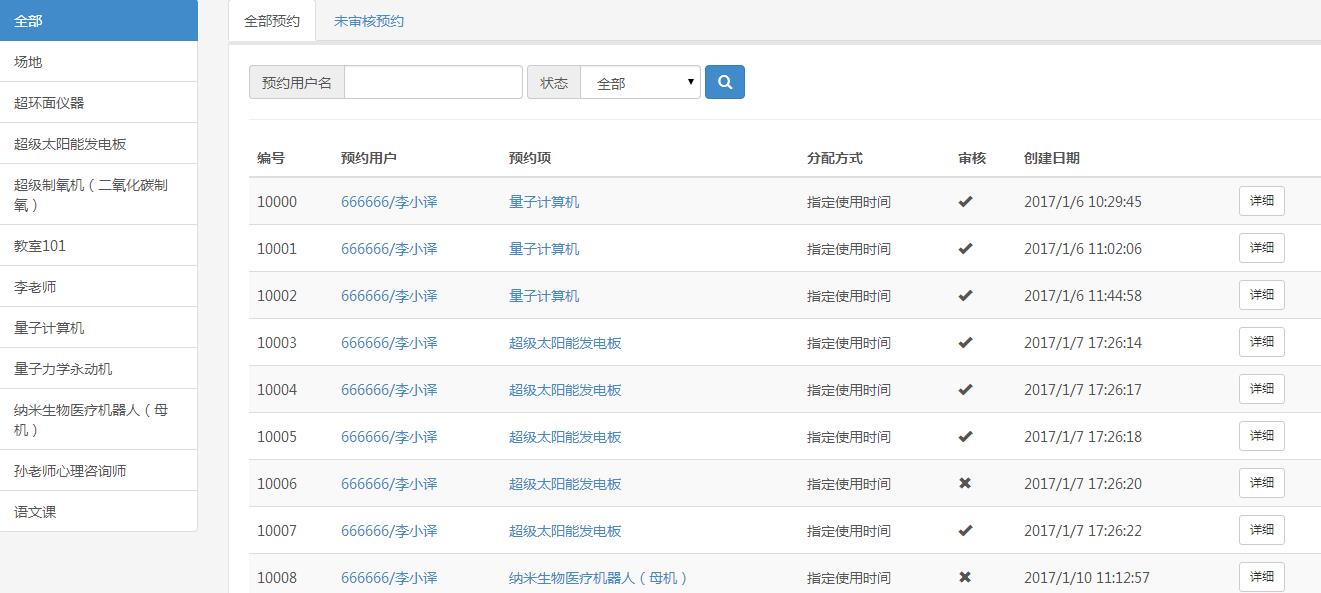Open 详细 for reservation 10005

pos(1262,436)
